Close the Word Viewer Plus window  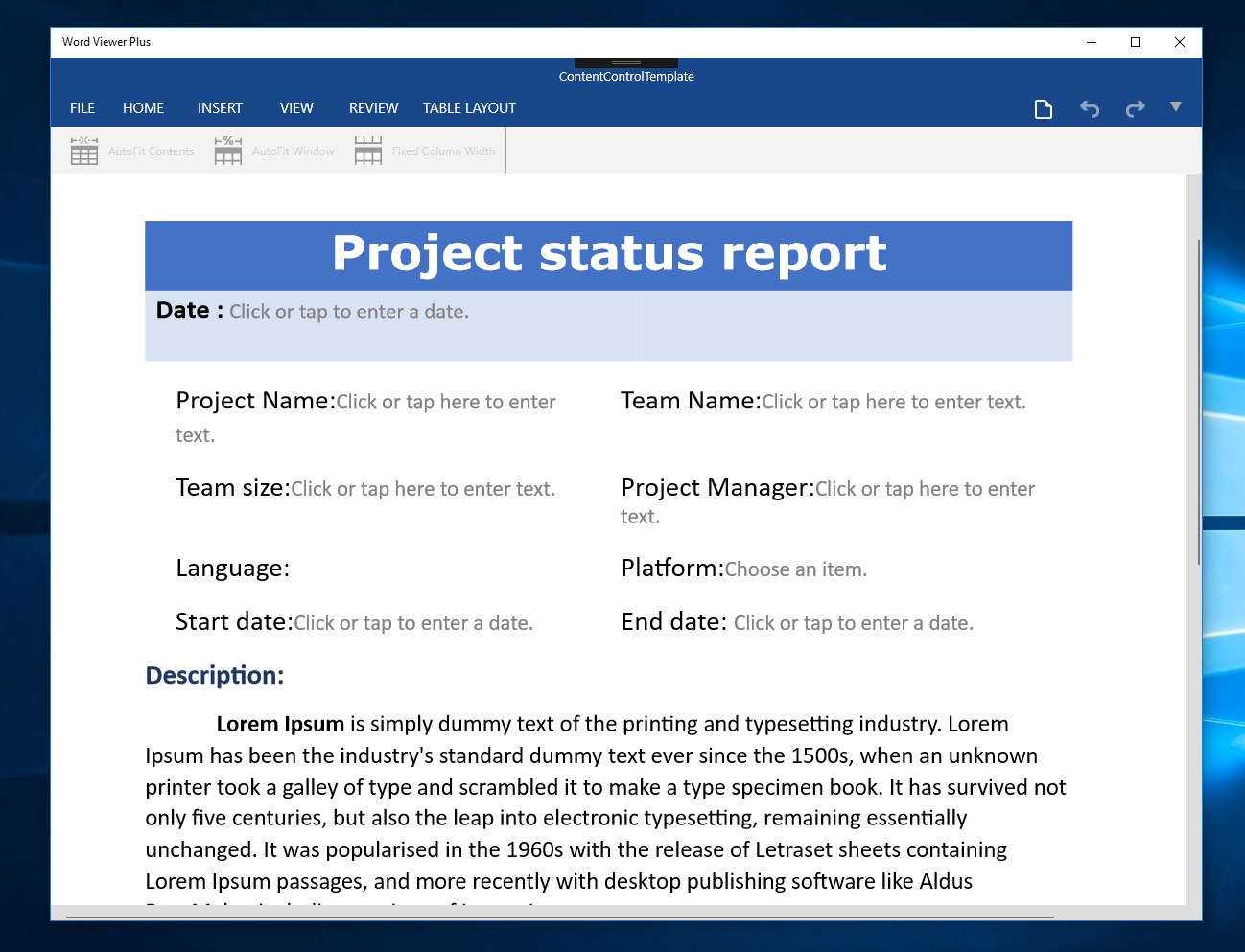[1180, 42]
